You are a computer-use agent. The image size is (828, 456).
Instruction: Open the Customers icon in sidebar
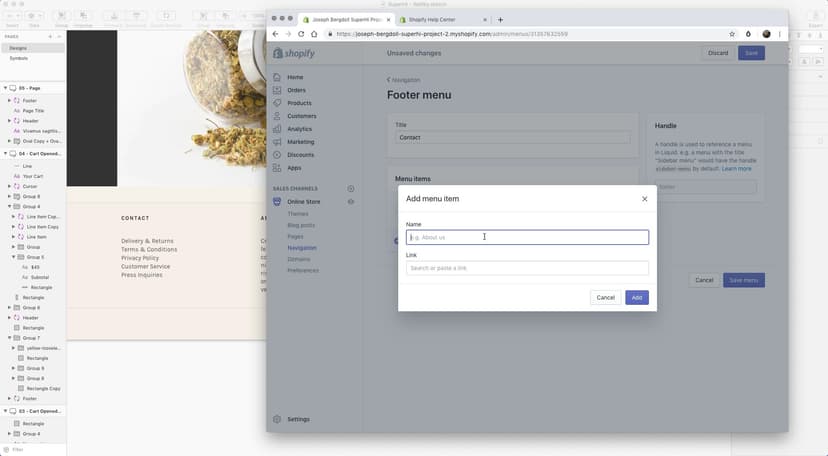278,116
